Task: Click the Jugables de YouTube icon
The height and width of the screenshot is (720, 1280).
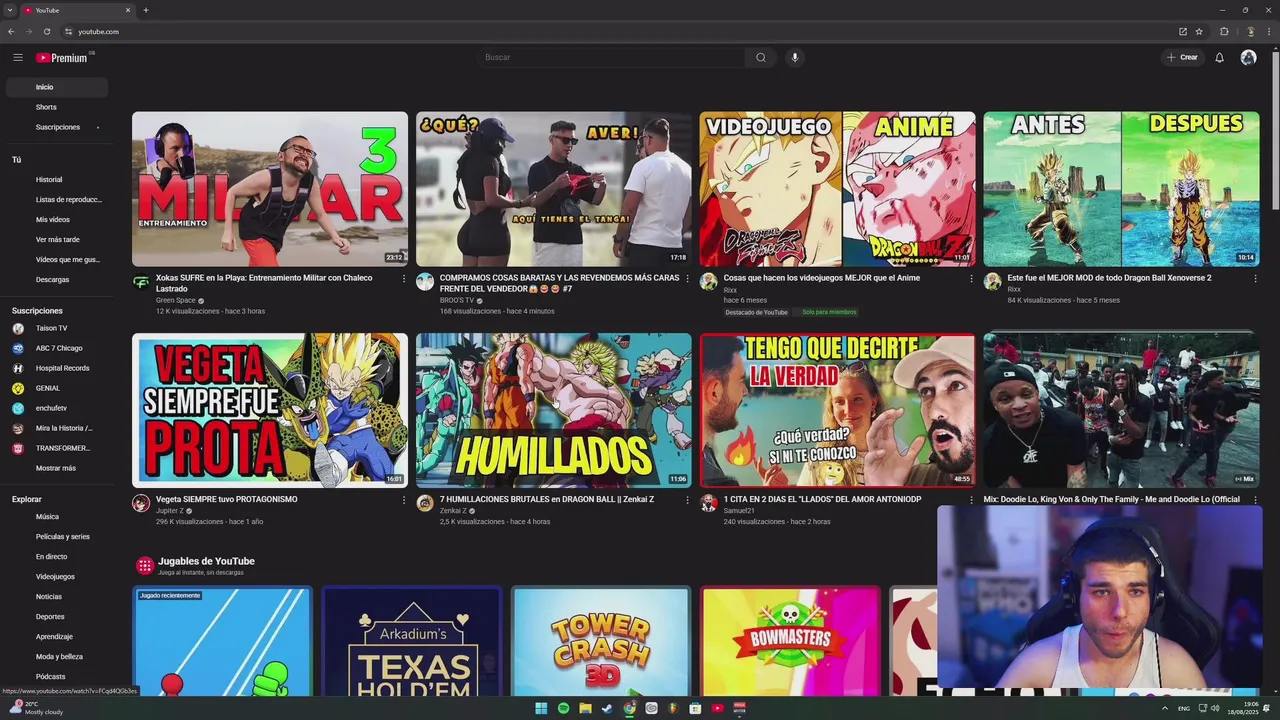Action: tap(145, 566)
